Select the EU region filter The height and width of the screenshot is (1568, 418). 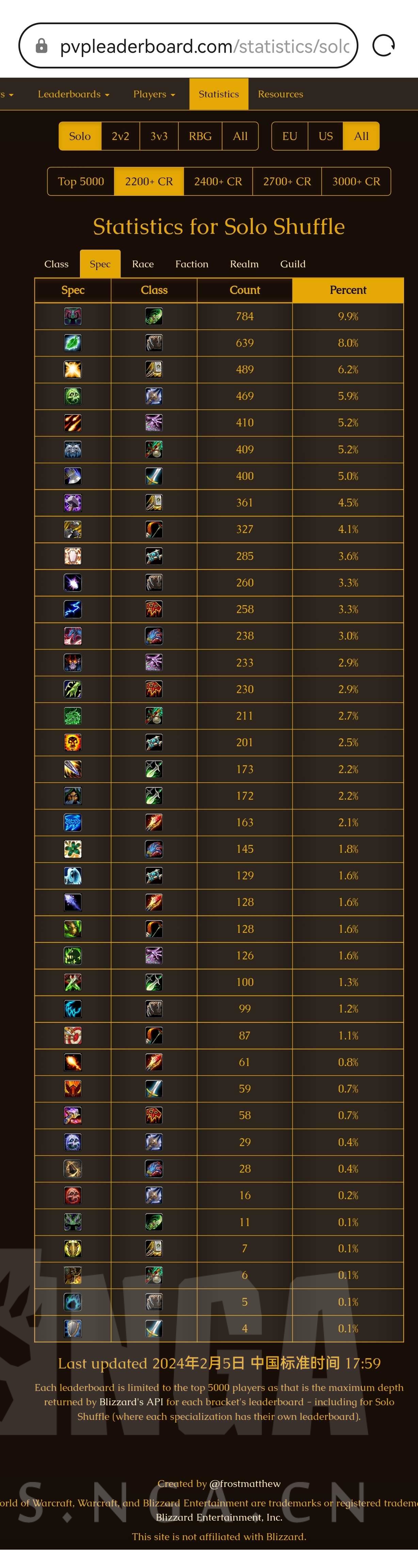(x=290, y=136)
